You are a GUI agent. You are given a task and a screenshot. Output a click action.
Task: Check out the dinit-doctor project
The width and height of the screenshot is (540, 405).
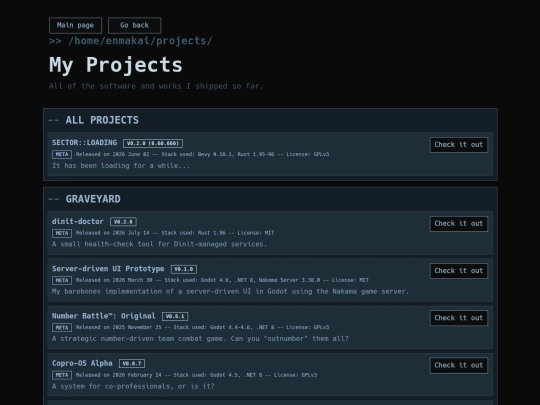(x=459, y=224)
